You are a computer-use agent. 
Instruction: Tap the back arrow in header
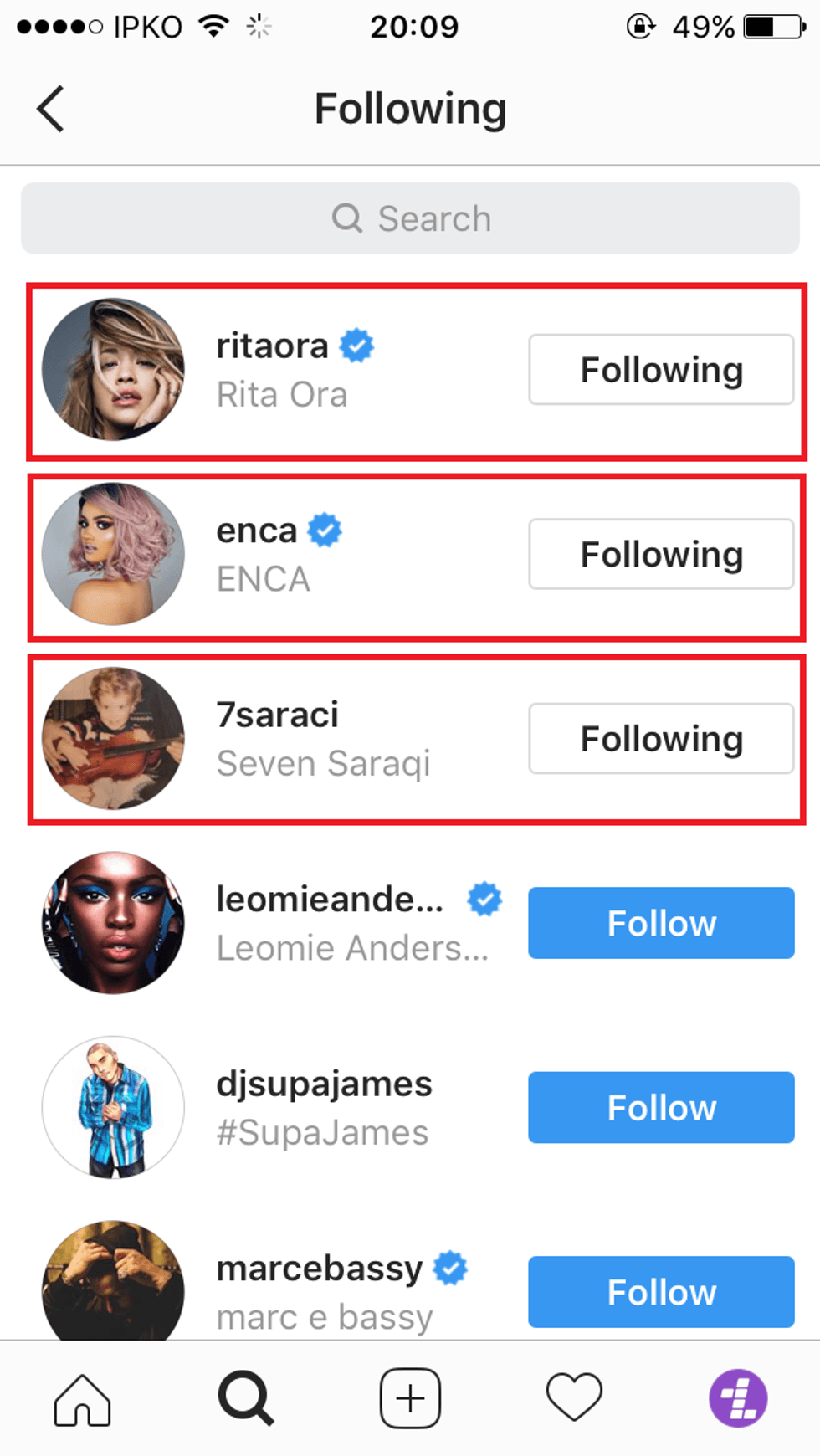pyautogui.click(x=51, y=109)
